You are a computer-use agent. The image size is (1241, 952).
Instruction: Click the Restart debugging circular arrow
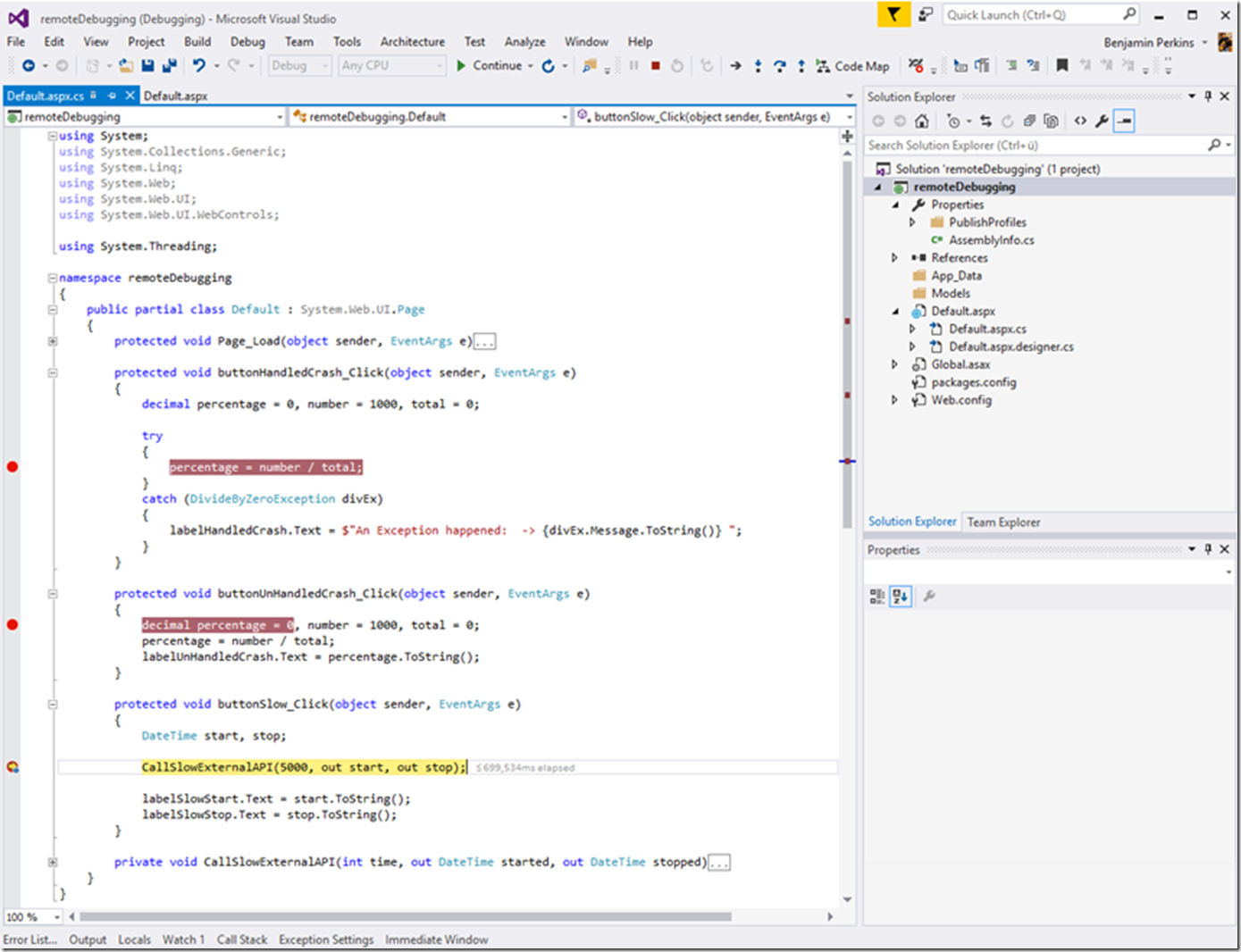coord(677,65)
